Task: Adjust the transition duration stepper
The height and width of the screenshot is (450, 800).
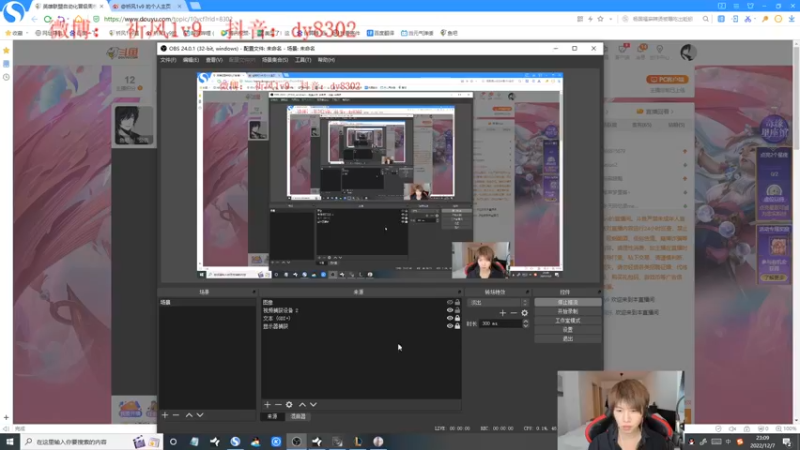Action: point(526,323)
